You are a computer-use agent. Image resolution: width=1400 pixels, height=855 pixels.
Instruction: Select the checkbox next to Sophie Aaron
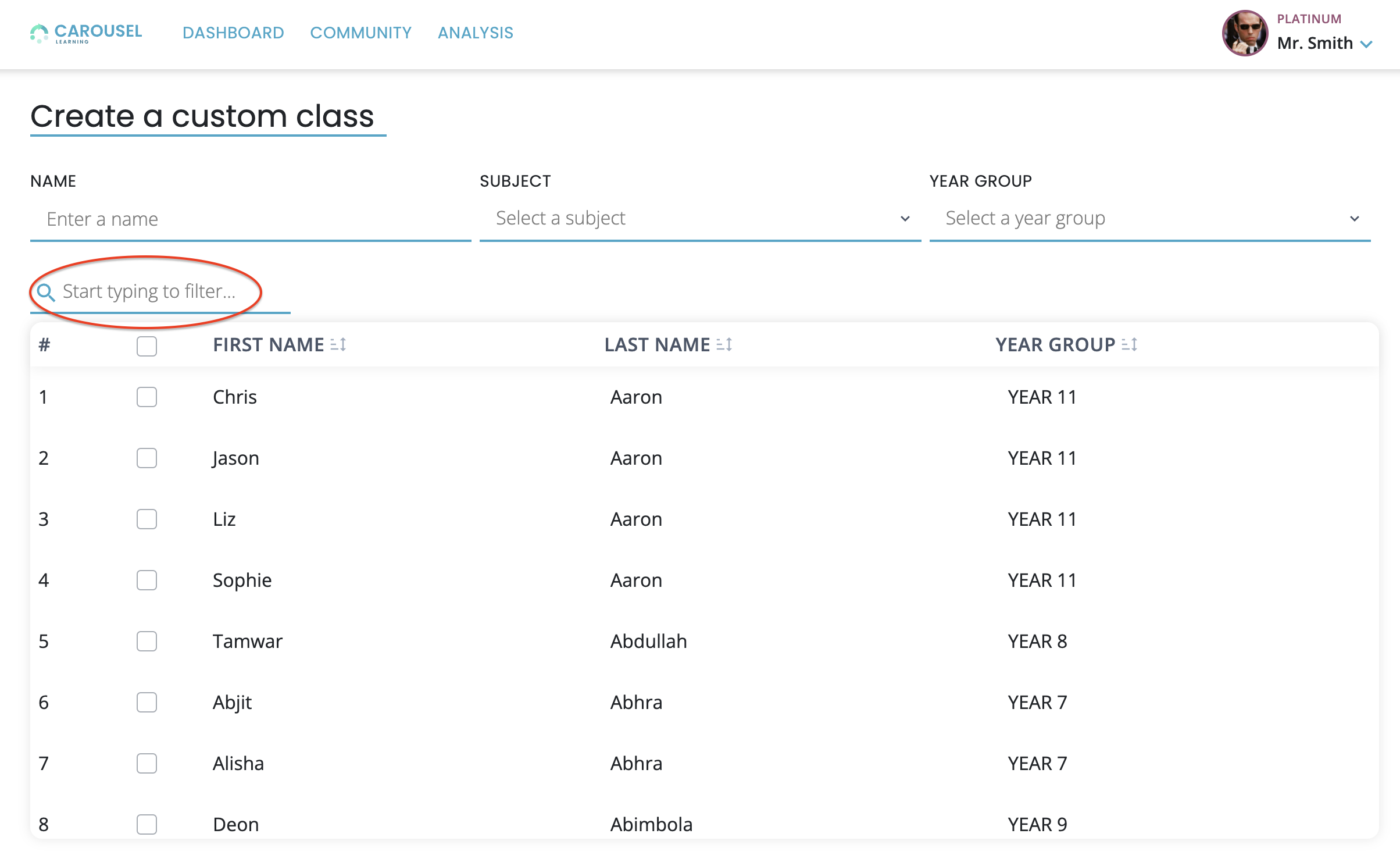[x=147, y=580]
